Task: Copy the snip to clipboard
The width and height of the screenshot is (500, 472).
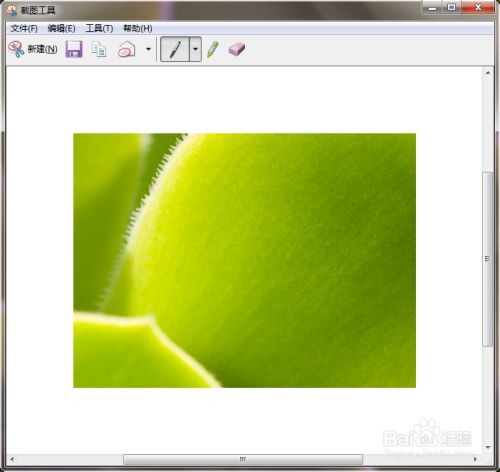Action: [99, 49]
